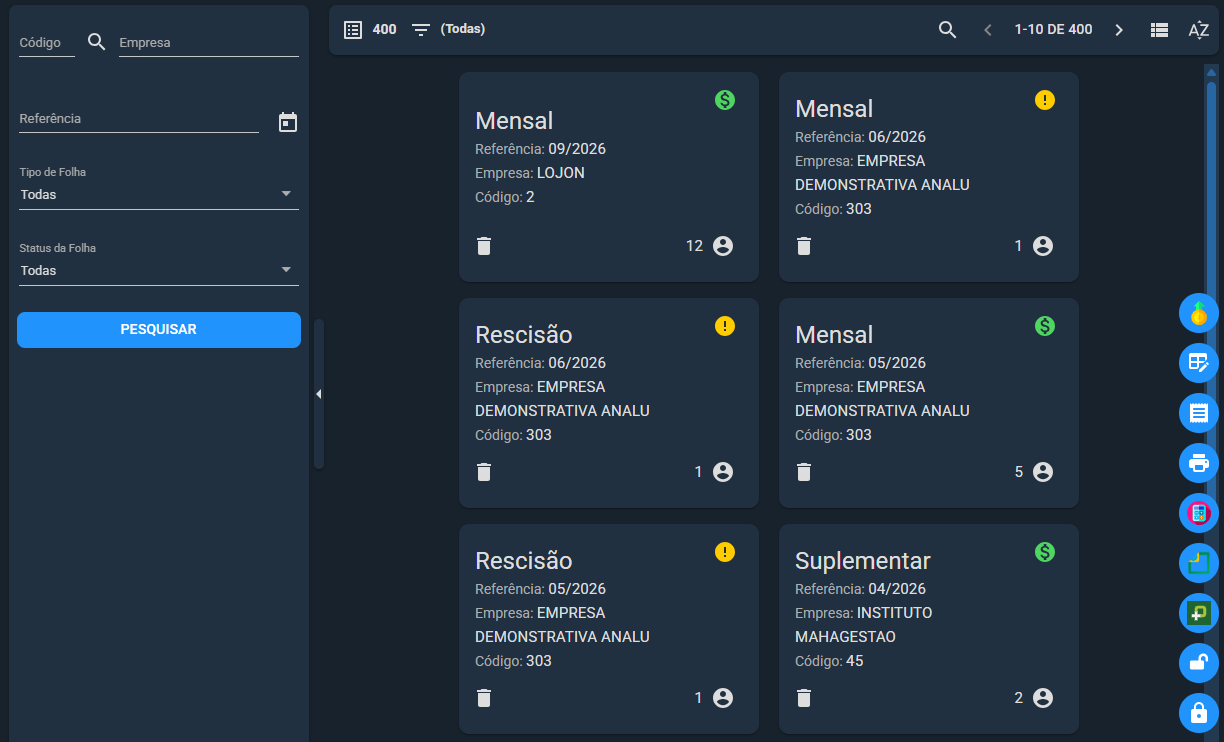This screenshot has width=1224, height=742.
Task: Click the PESQUISAR button
Action: pos(159,329)
